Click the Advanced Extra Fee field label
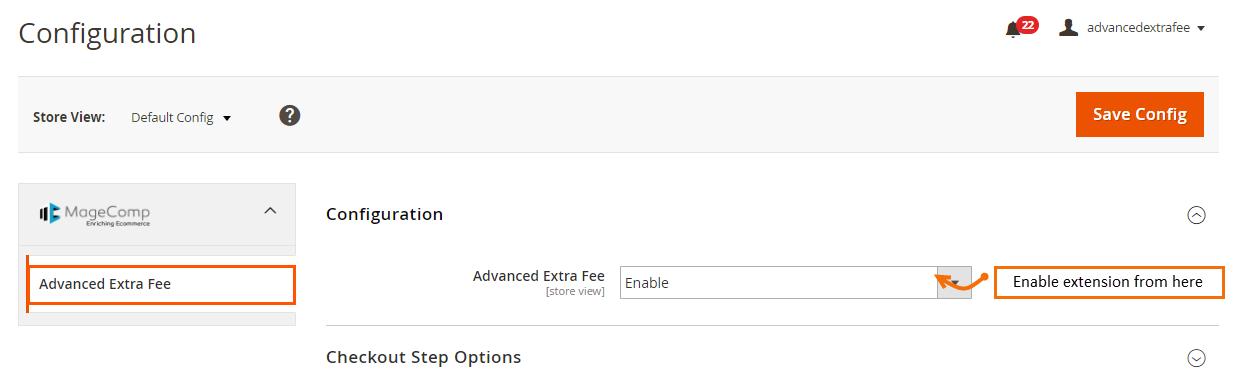This screenshot has width=1236, height=389. pos(538,275)
